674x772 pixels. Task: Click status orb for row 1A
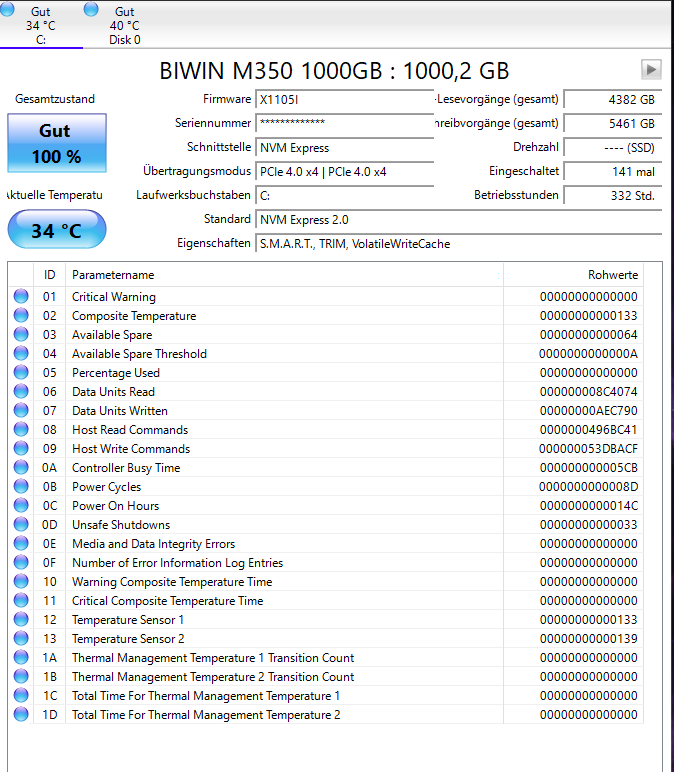21,657
